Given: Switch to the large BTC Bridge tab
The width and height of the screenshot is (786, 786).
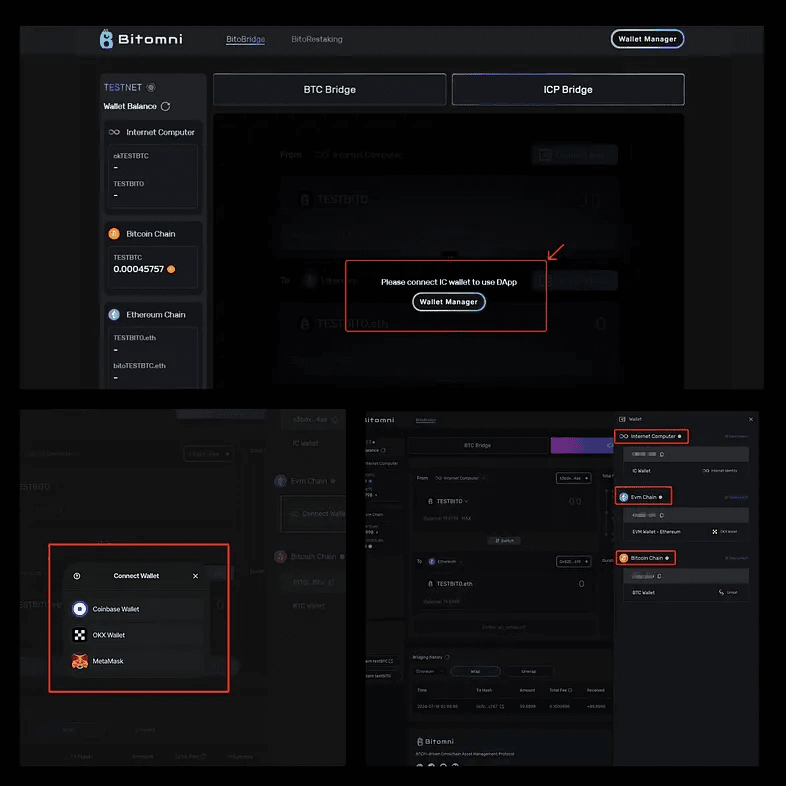Looking at the screenshot, I should pyautogui.click(x=329, y=90).
